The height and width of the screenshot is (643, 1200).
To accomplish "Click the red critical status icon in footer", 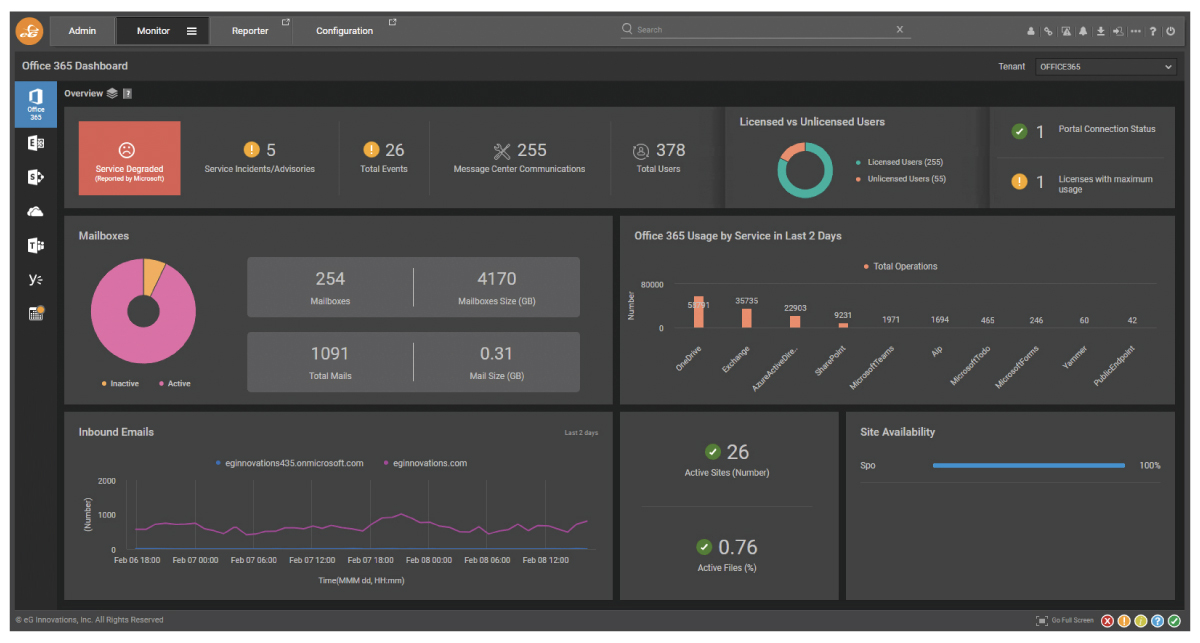I will pyautogui.click(x=1108, y=621).
